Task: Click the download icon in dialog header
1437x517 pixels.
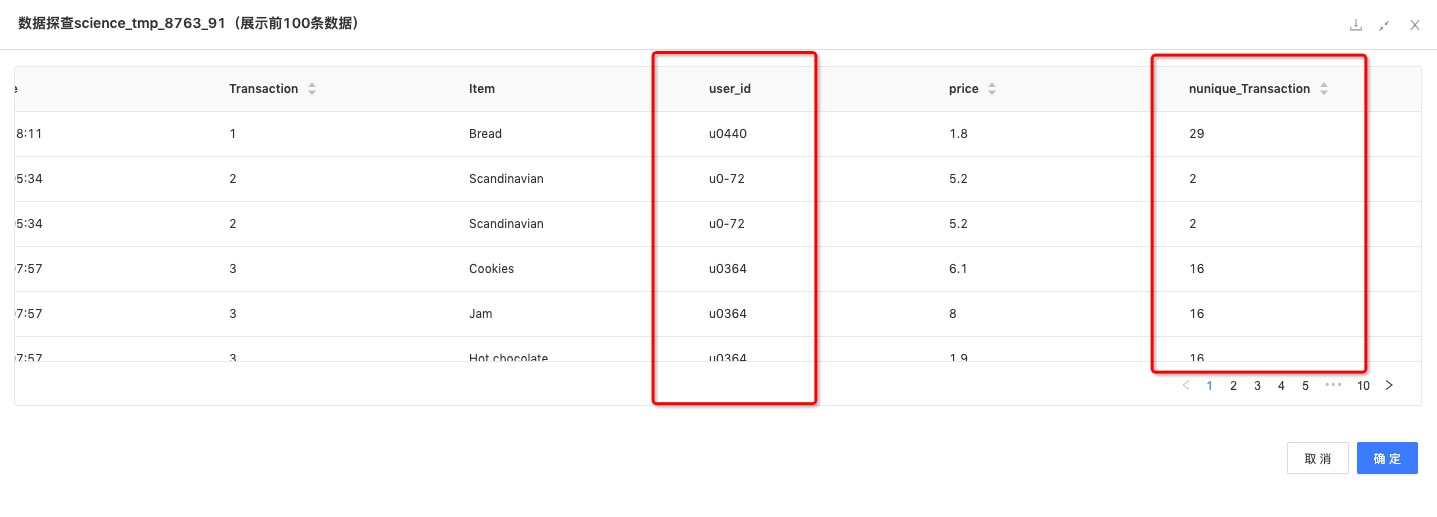Action: [x=1356, y=25]
